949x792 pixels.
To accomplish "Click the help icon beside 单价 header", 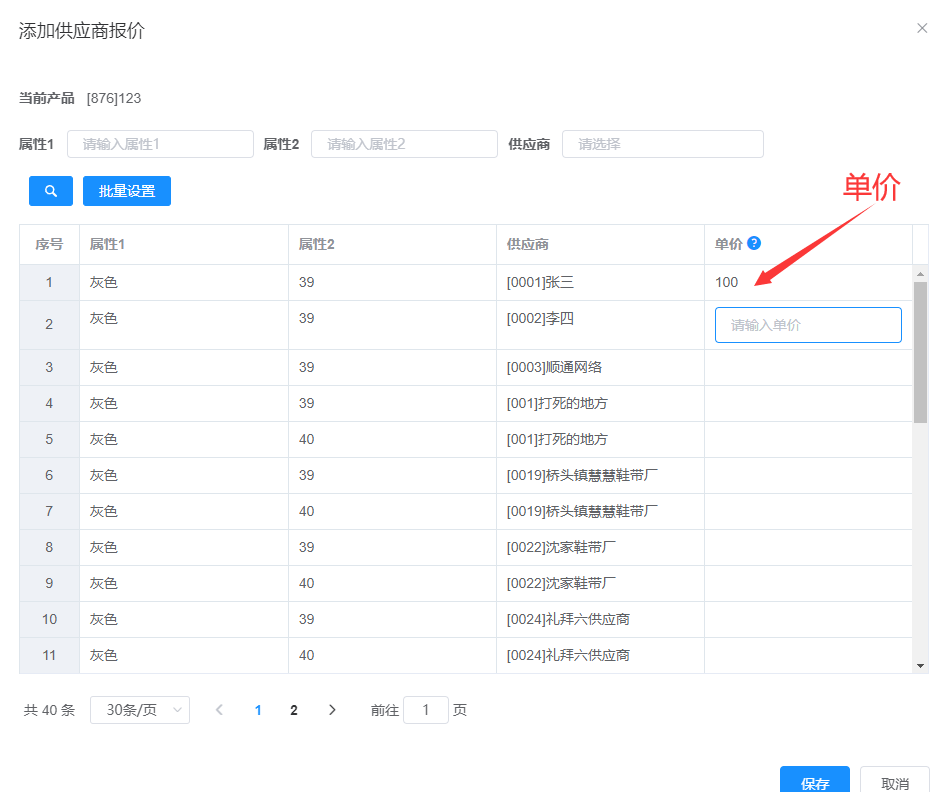I will 754,243.
